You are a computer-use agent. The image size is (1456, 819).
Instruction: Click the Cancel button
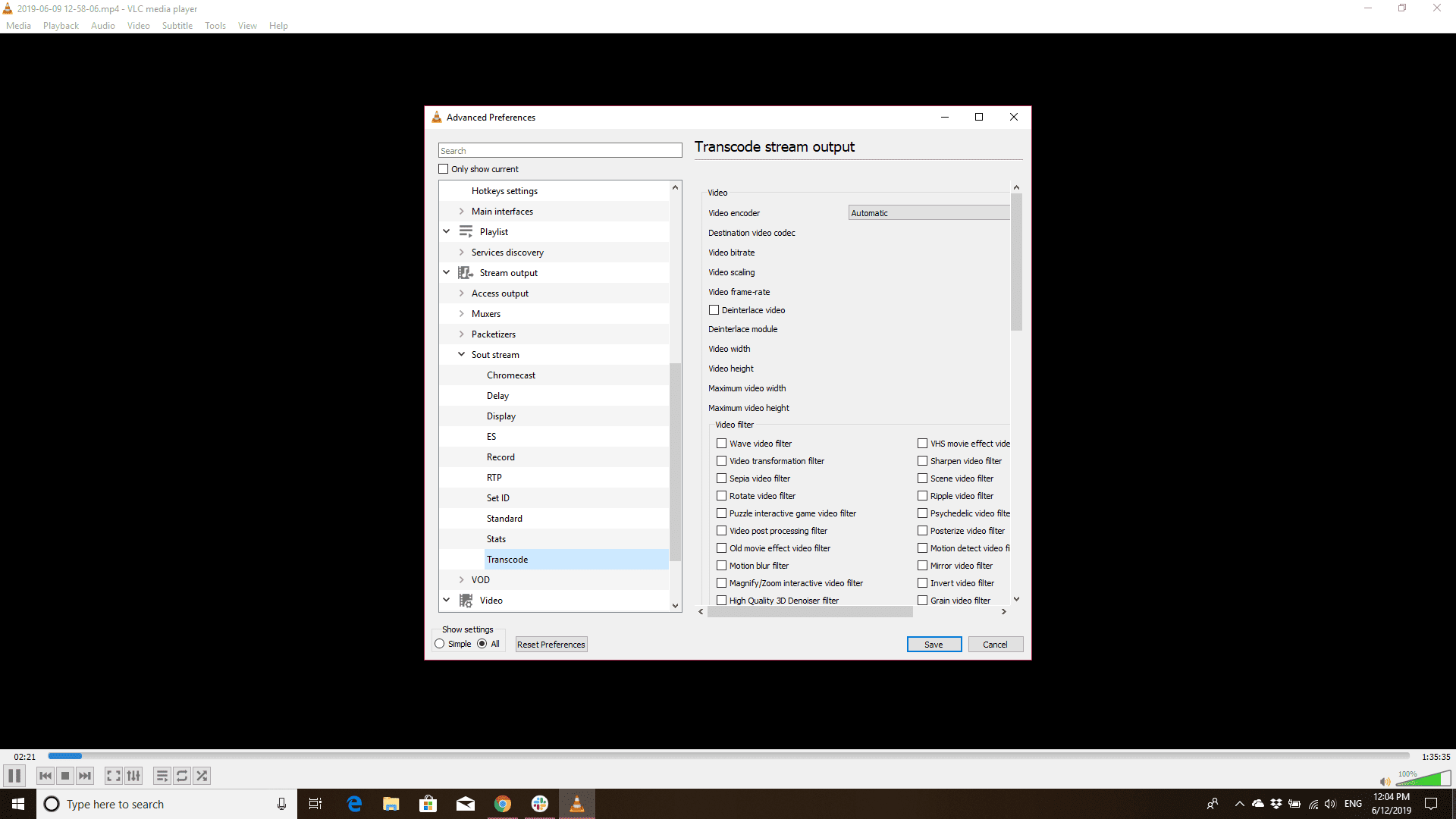click(996, 645)
